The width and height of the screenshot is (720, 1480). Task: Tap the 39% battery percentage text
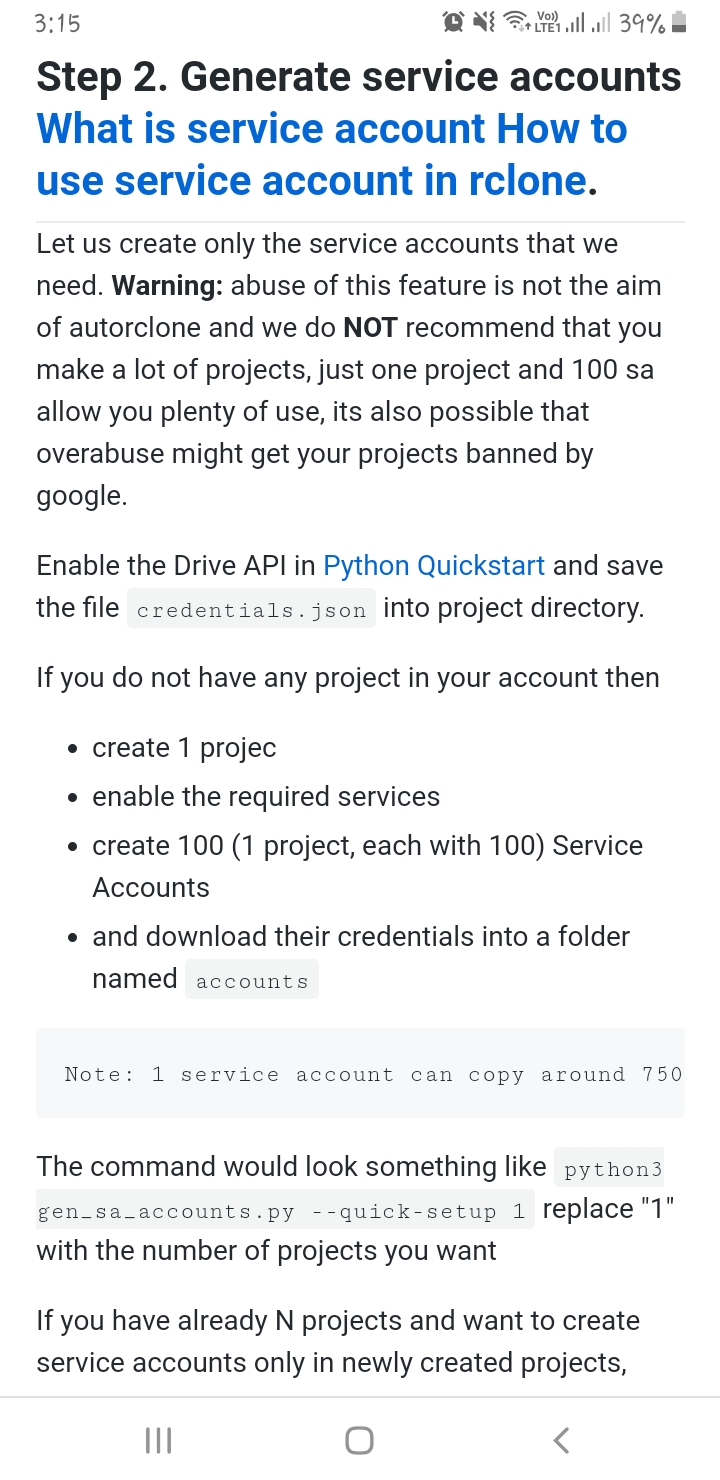point(642,23)
